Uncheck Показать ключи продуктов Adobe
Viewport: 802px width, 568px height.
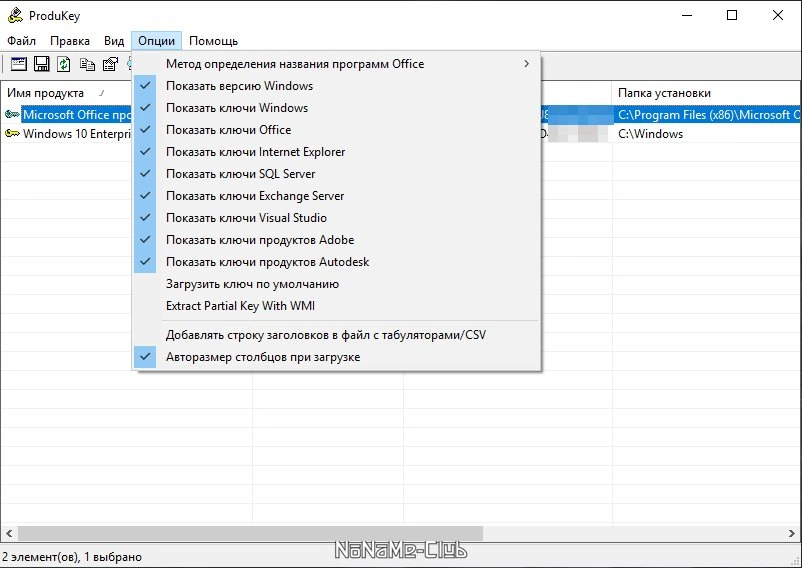[x=337, y=240]
